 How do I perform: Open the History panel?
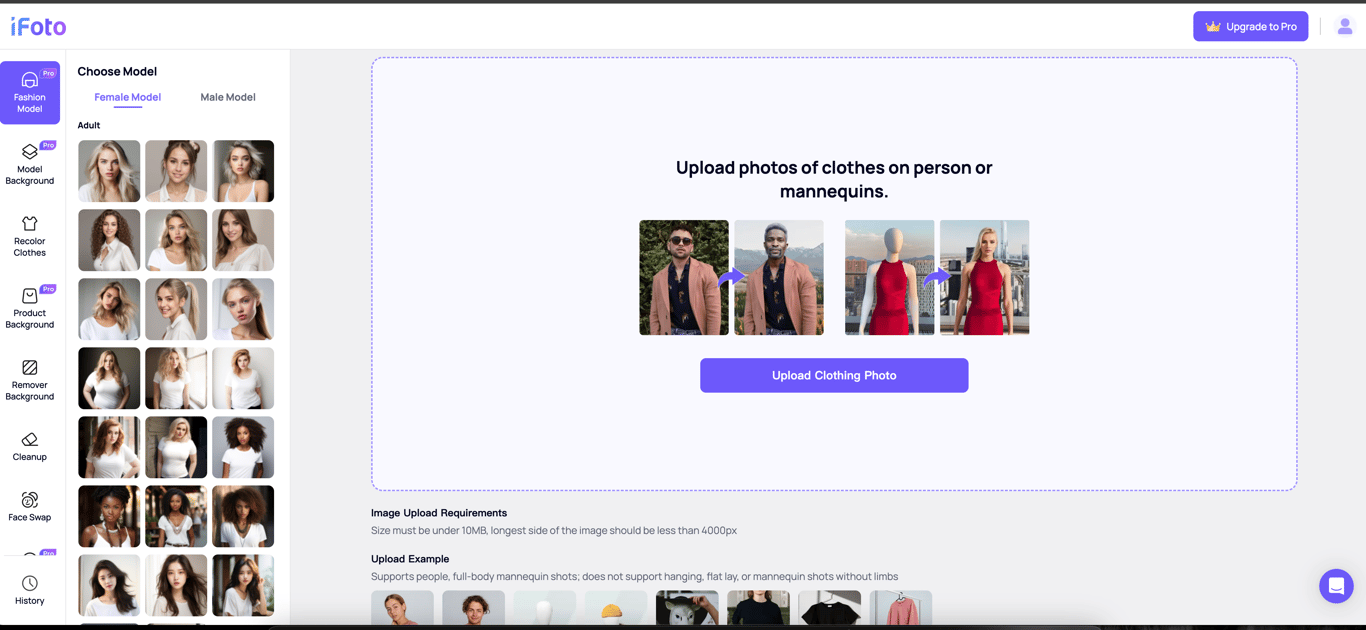[30, 590]
